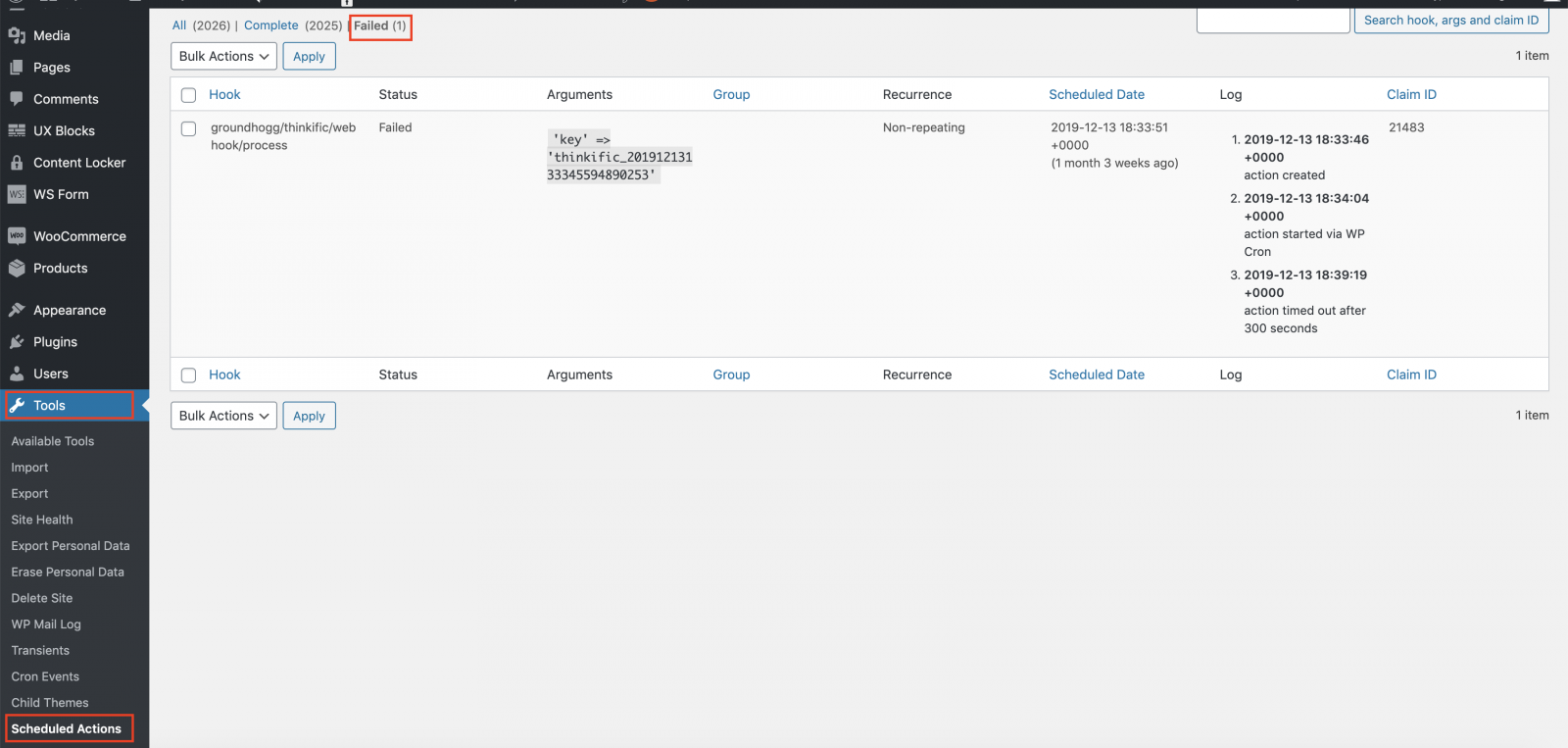Screen dimensions: 1568x748
Task: Click Search hook, args and claim ID button
Action: [x=1450, y=21]
